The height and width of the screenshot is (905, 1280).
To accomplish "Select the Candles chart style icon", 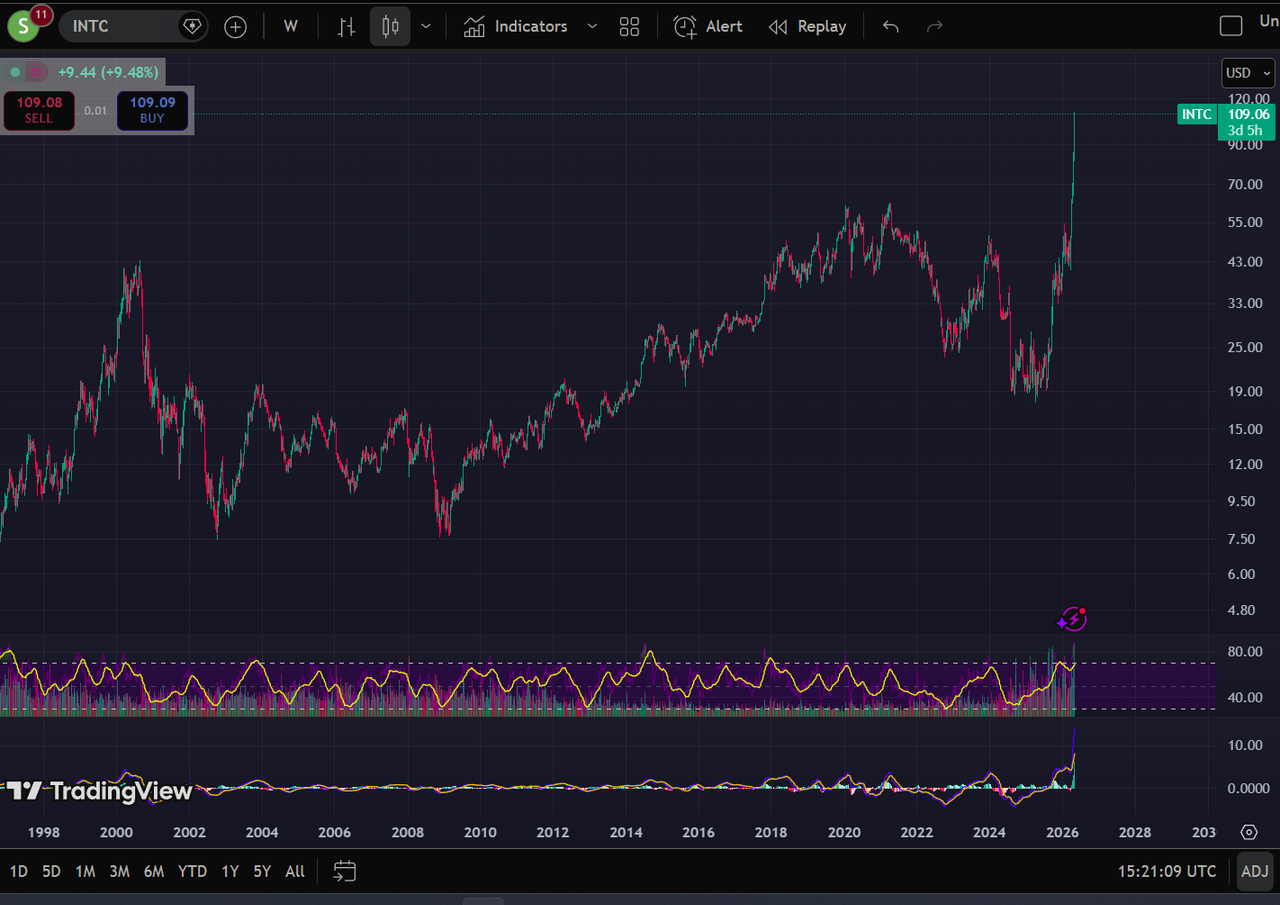I will [x=390, y=26].
